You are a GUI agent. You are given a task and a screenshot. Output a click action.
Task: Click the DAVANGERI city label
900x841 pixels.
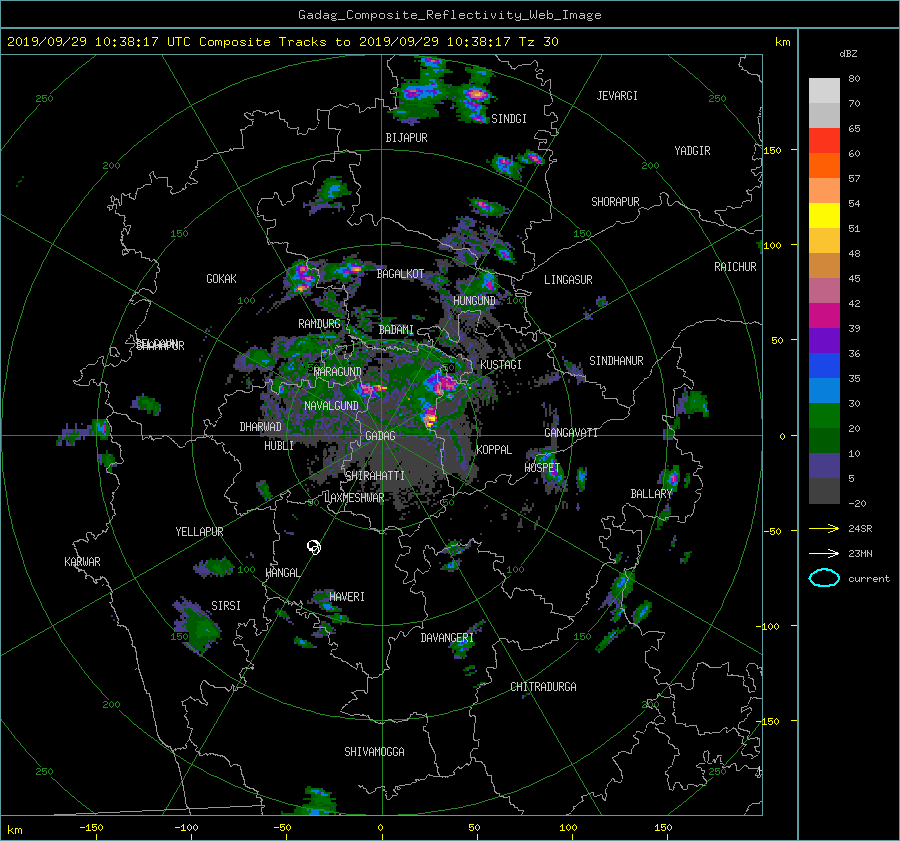(x=447, y=638)
